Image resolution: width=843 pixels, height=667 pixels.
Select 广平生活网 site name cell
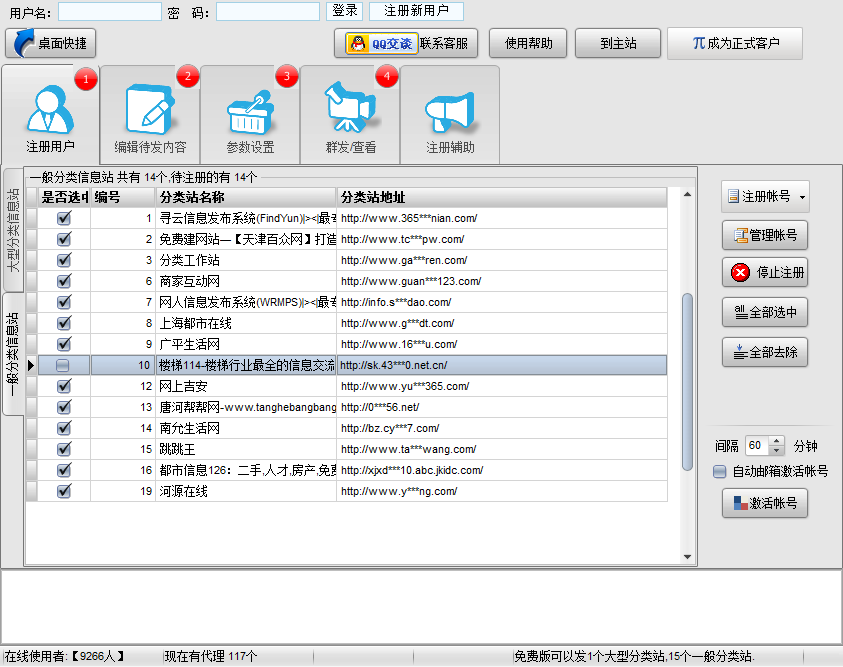pyautogui.click(x=246, y=345)
